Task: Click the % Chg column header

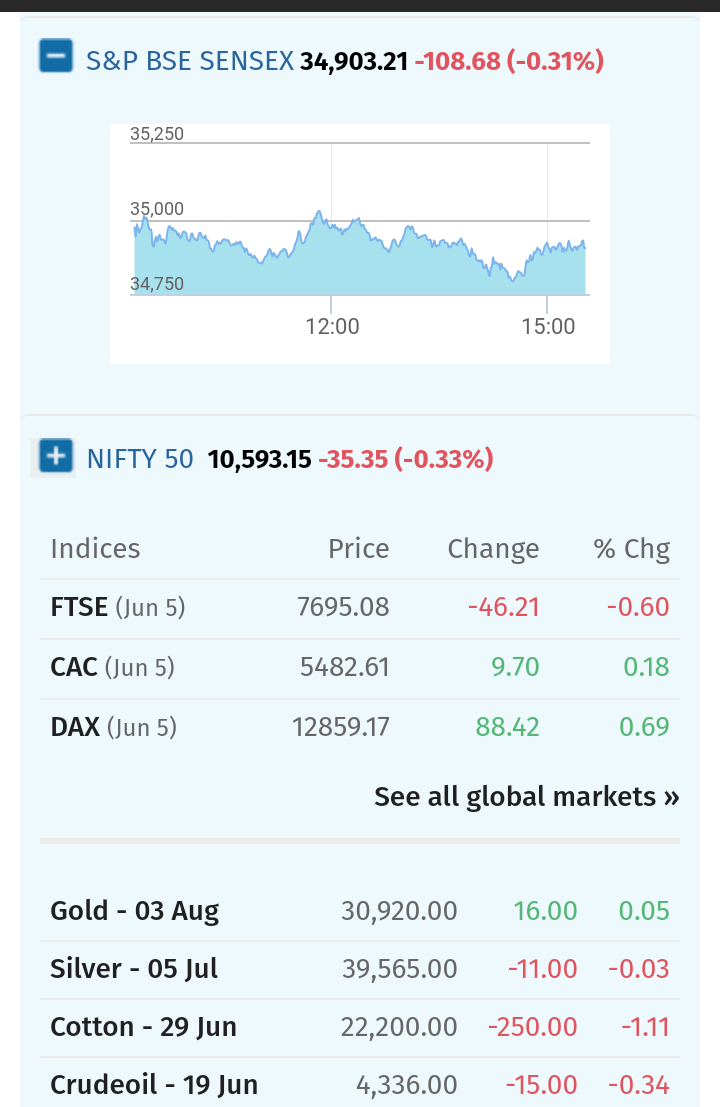Action: pos(632,549)
